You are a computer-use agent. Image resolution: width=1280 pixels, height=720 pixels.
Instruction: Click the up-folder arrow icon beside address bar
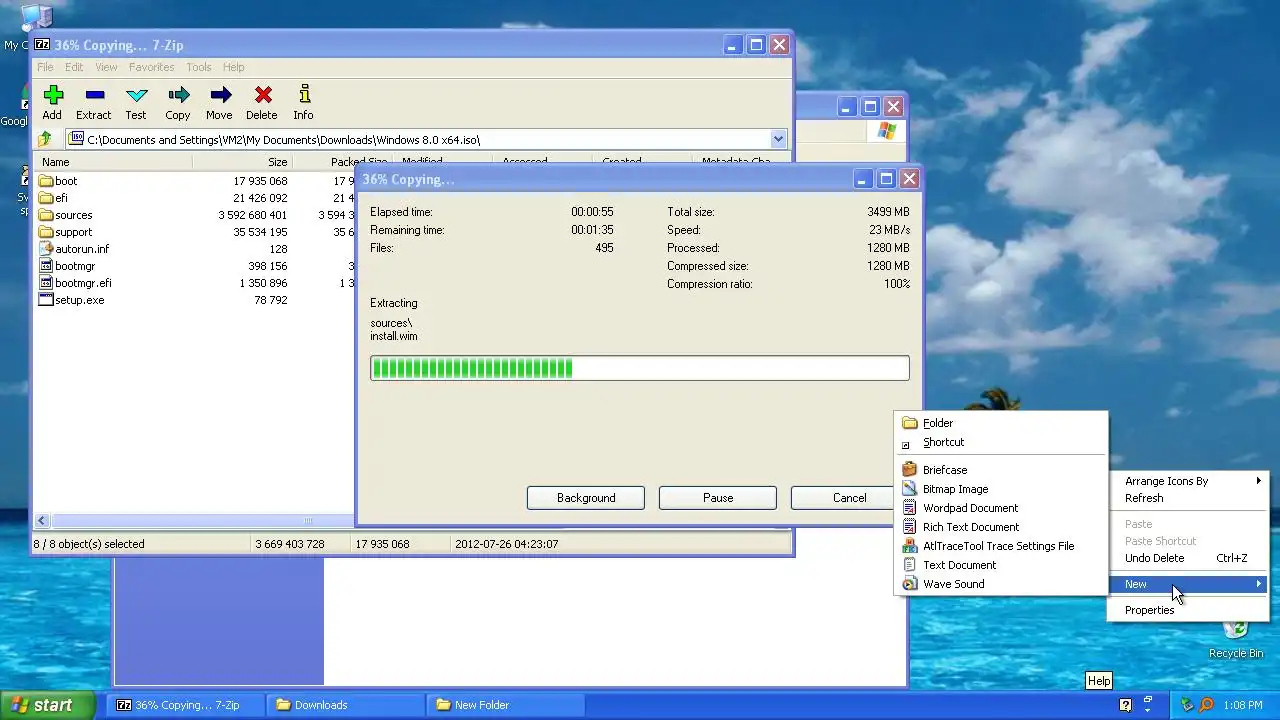(45, 140)
